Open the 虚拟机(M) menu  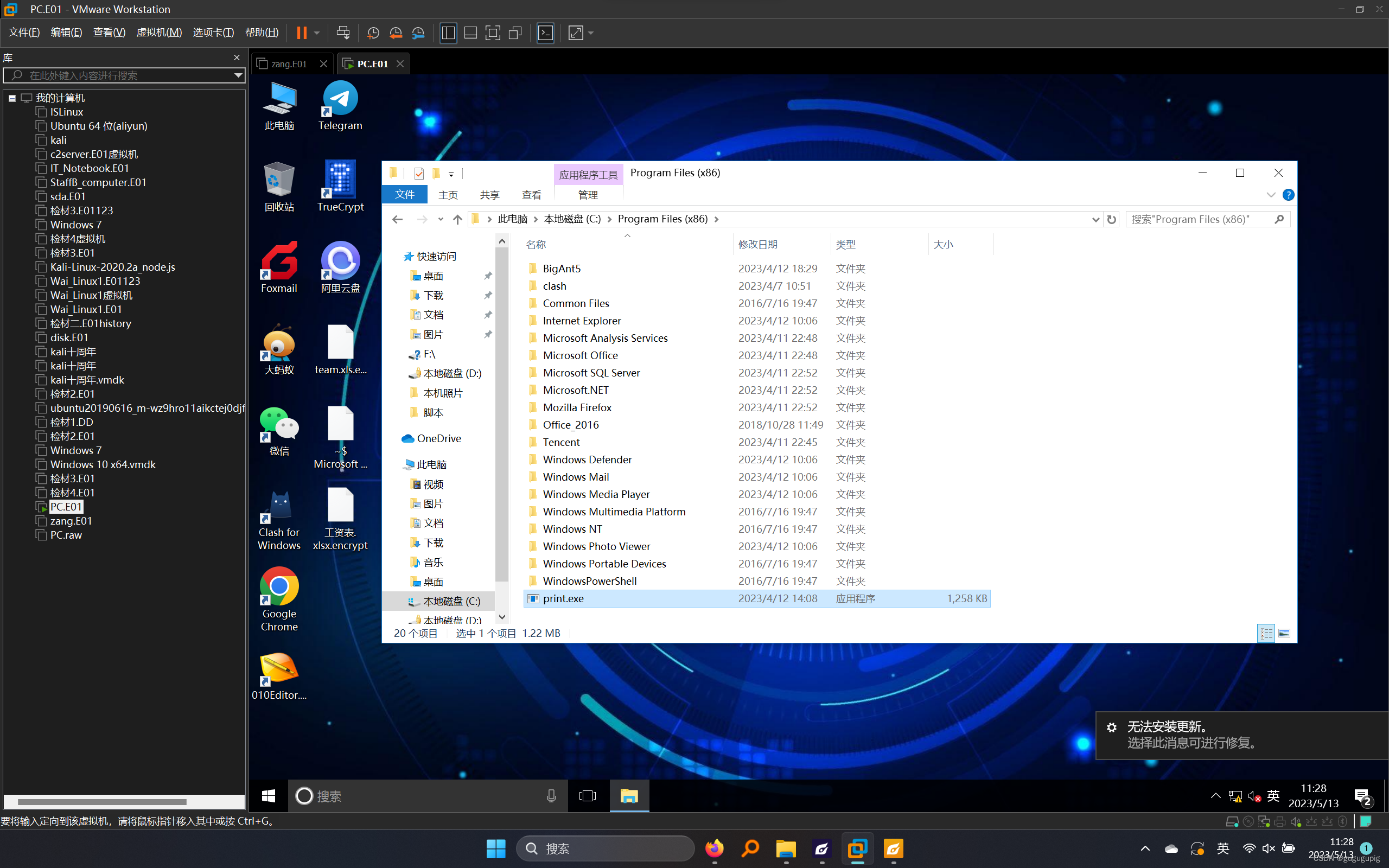coord(158,33)
